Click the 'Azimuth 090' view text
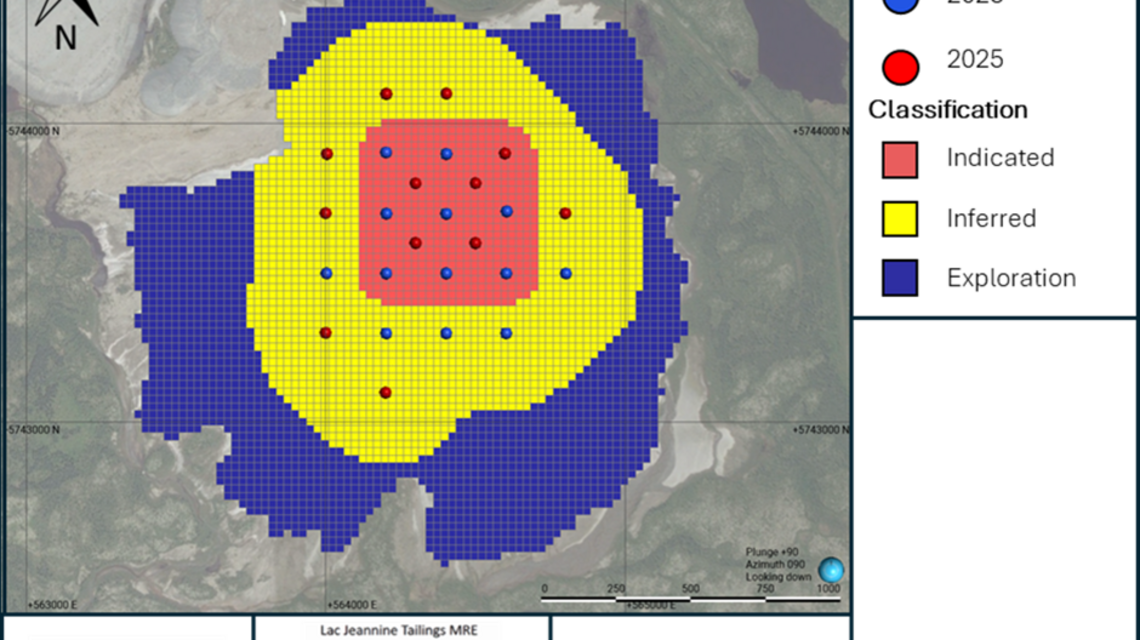 (x=775, y=564)
